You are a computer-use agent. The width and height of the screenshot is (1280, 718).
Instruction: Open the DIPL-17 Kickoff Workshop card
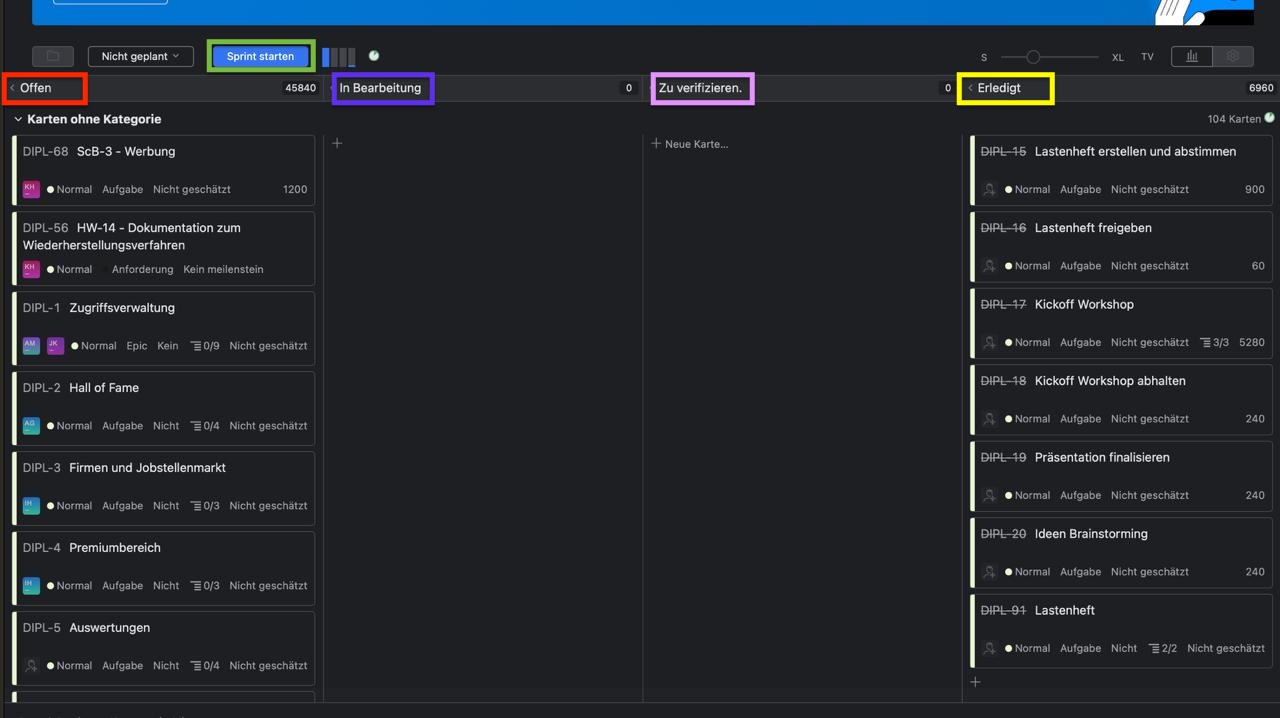point(1084,305)
